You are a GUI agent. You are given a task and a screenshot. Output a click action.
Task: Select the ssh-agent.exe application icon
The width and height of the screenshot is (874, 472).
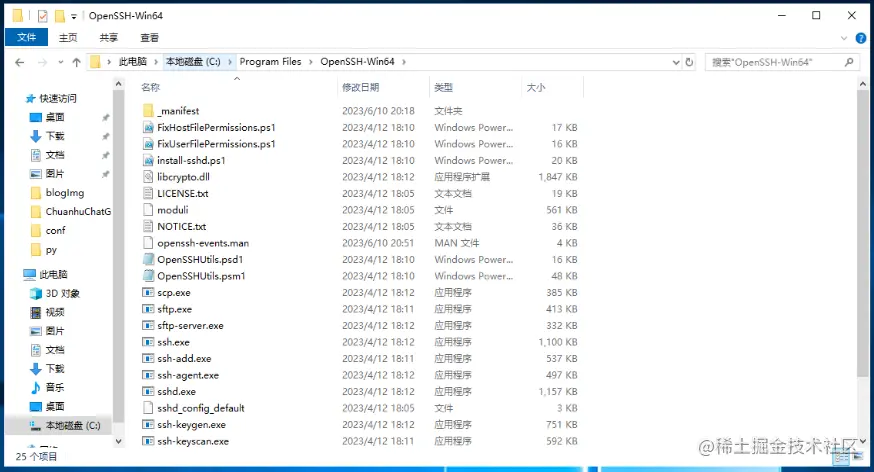148,375
